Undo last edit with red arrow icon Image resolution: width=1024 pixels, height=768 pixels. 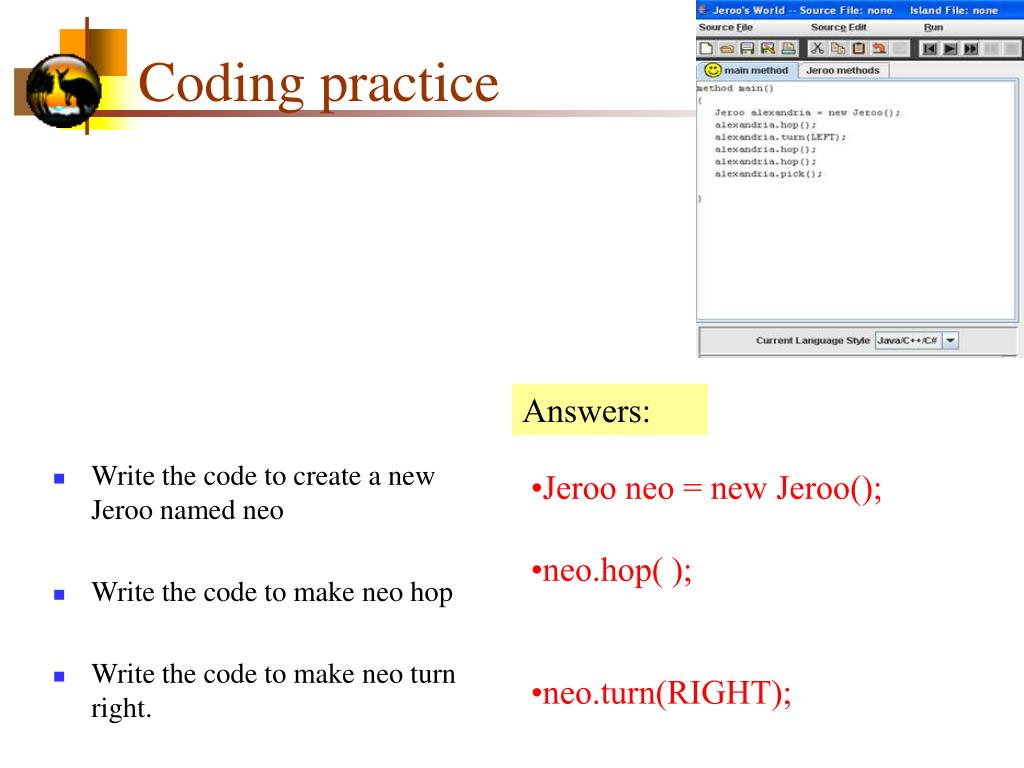click(880, 48)
